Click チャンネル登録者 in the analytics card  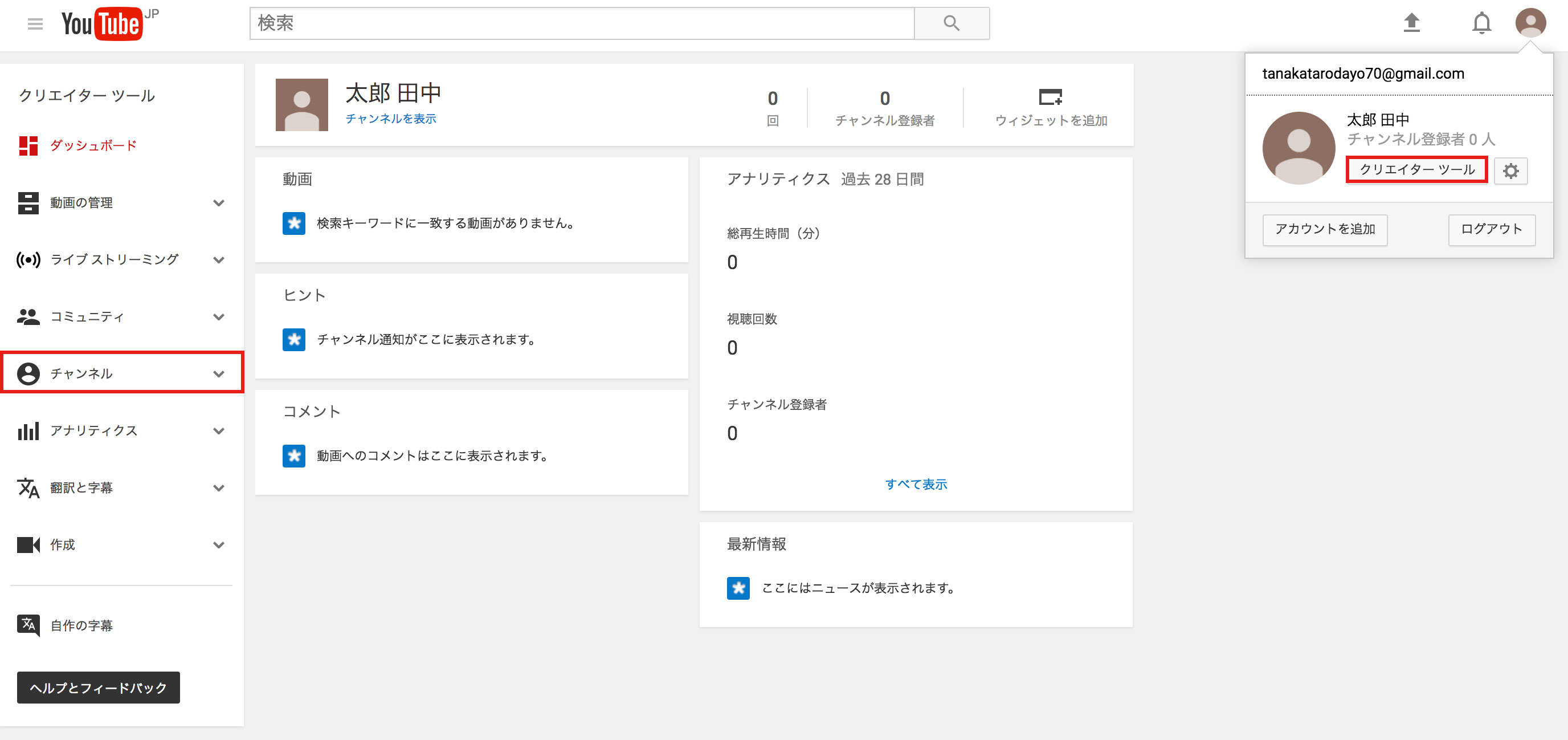click(x=777, y=404)
